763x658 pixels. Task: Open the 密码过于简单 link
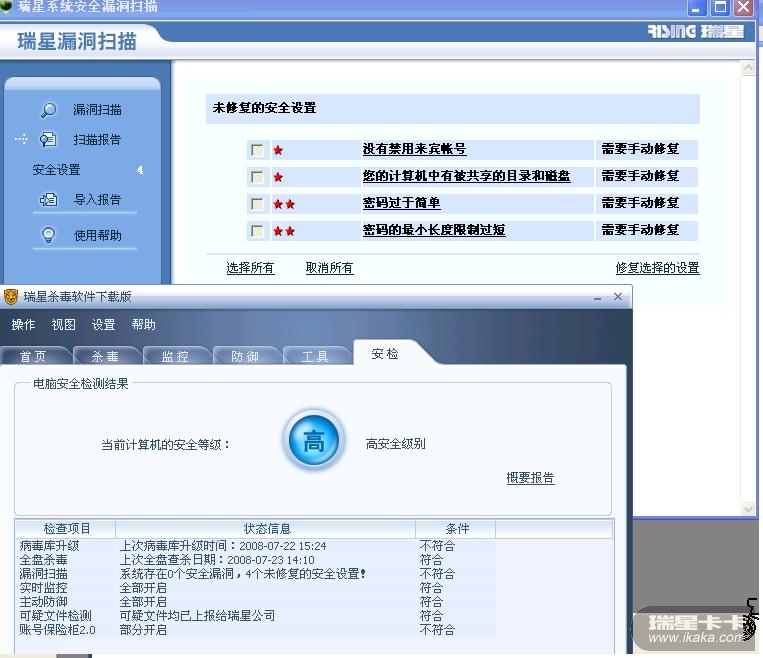coord(401,203)
